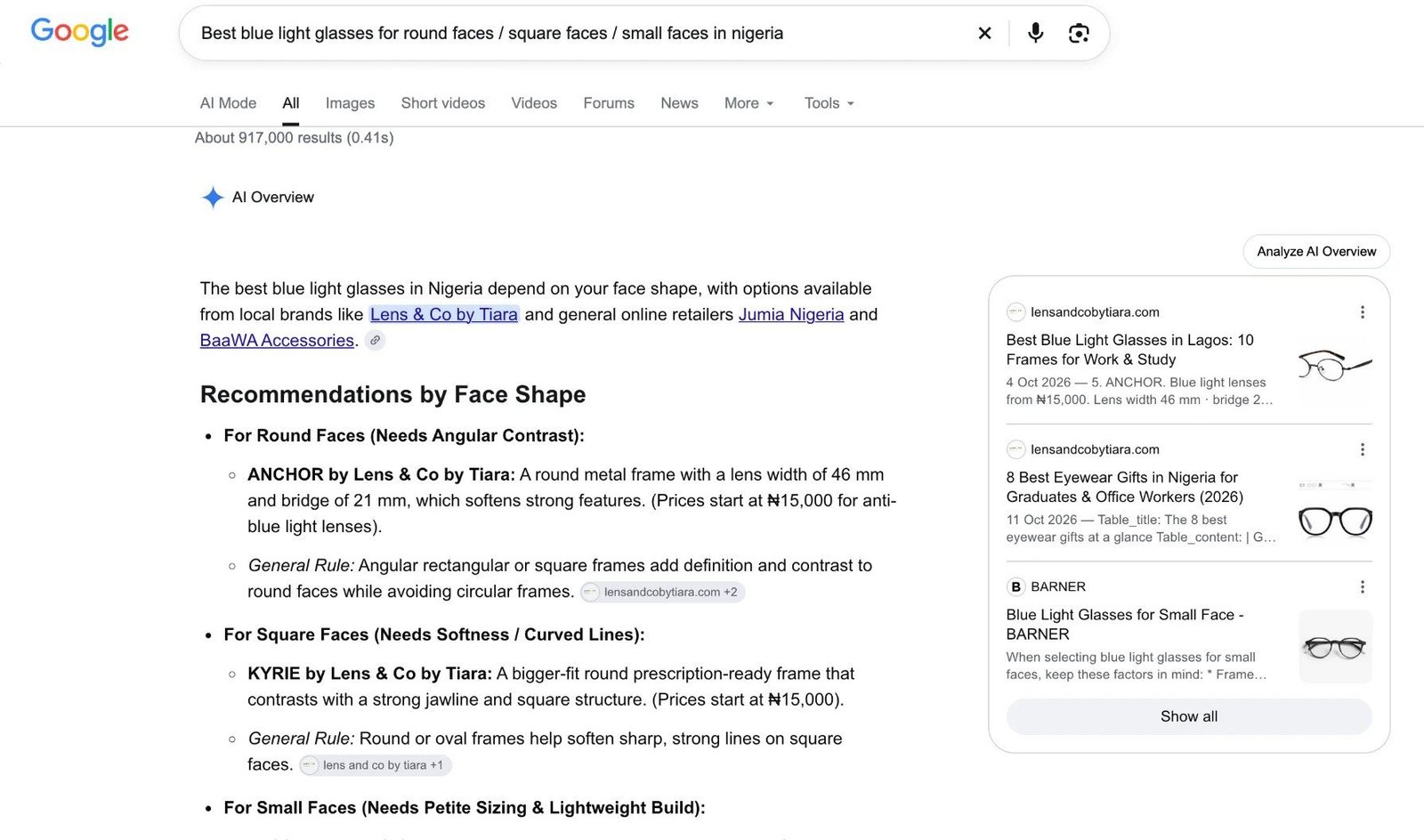This screenshot has width=1424, height=840.
Task: Clear the search query with the X icon
Action: (x=984, y=33)
